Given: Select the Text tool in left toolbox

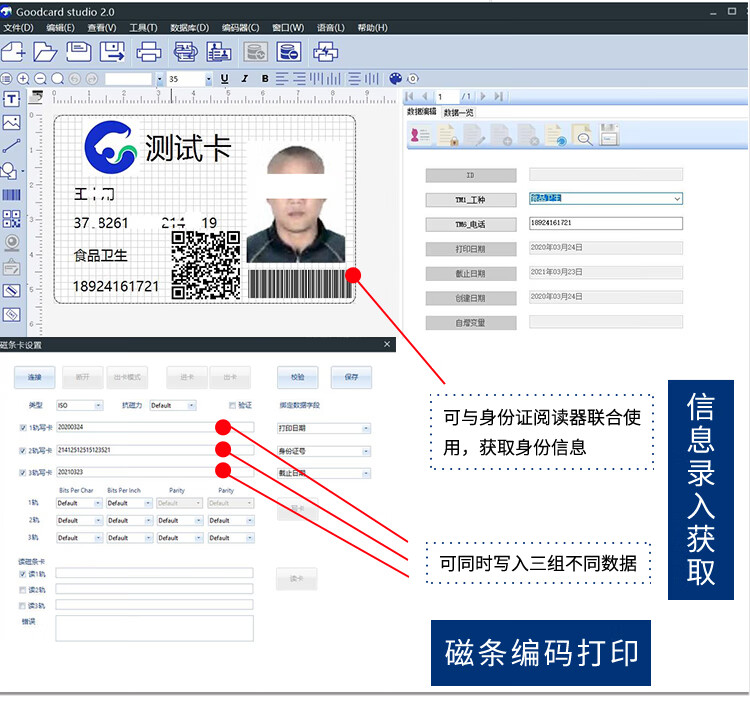Looking at the screenshot, I should tap(11, 100).
